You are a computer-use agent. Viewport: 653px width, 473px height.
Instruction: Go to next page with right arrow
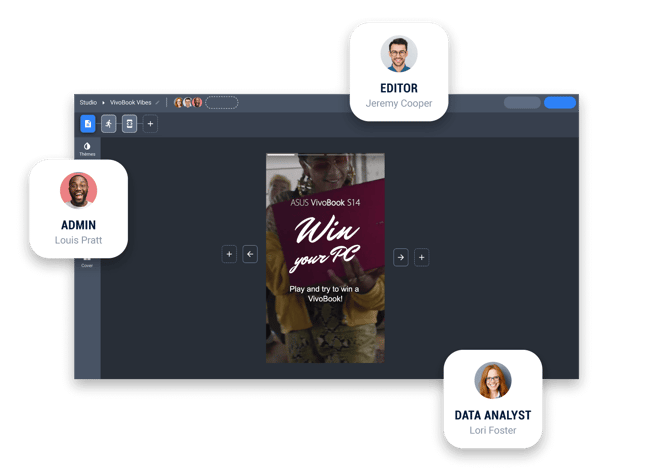(400, 257)
